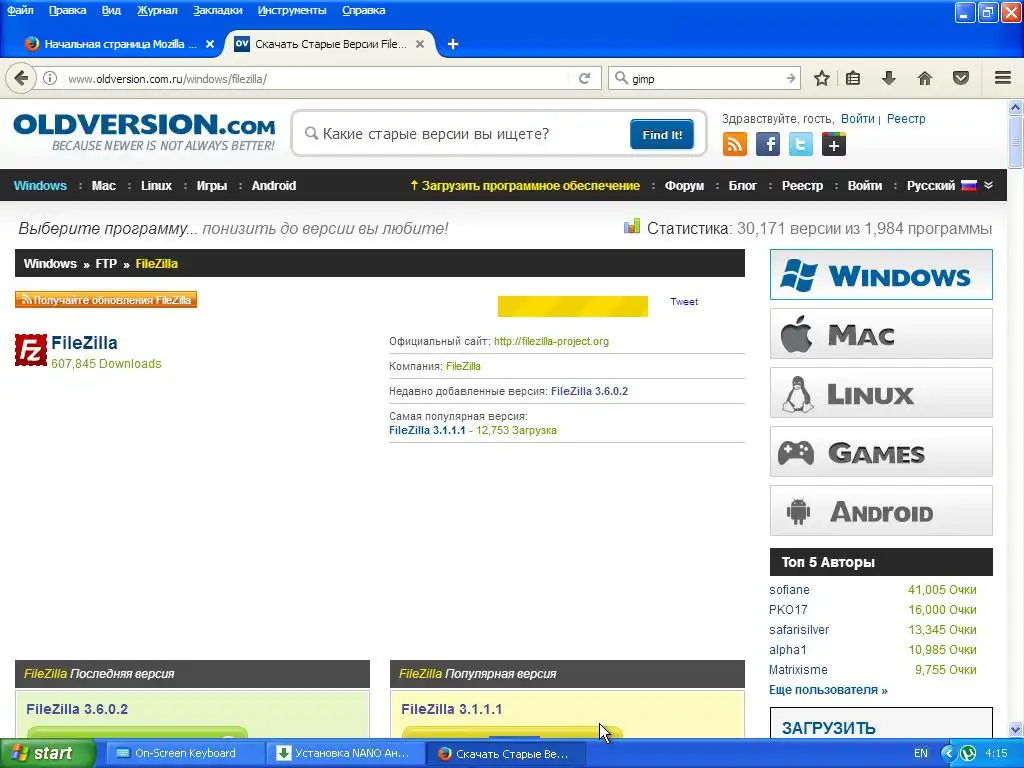1024x768 pixels.
Task: Open the Журнал menu
Action: tap(157, 10)
